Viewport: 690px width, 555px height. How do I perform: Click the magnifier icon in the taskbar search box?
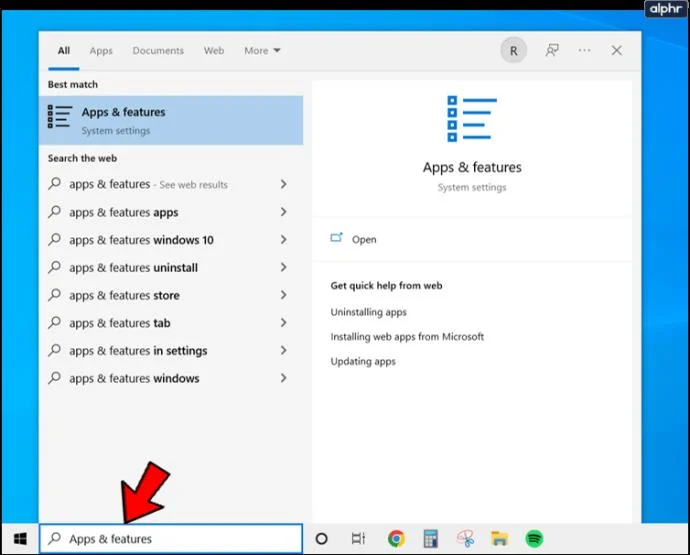[x=55, y=538]
